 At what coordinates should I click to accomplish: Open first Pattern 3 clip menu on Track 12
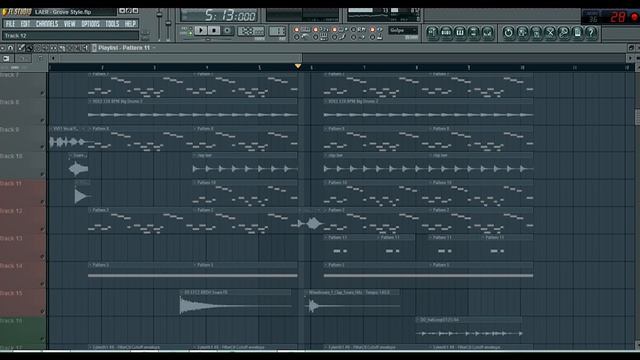coord(90,210)
